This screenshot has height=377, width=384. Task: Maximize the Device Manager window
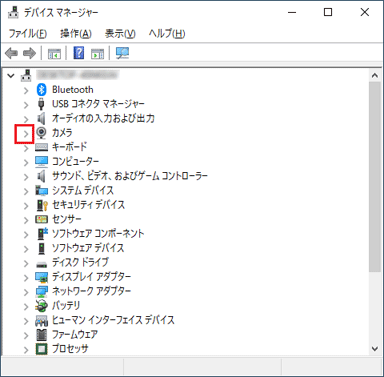coord(328,12)
